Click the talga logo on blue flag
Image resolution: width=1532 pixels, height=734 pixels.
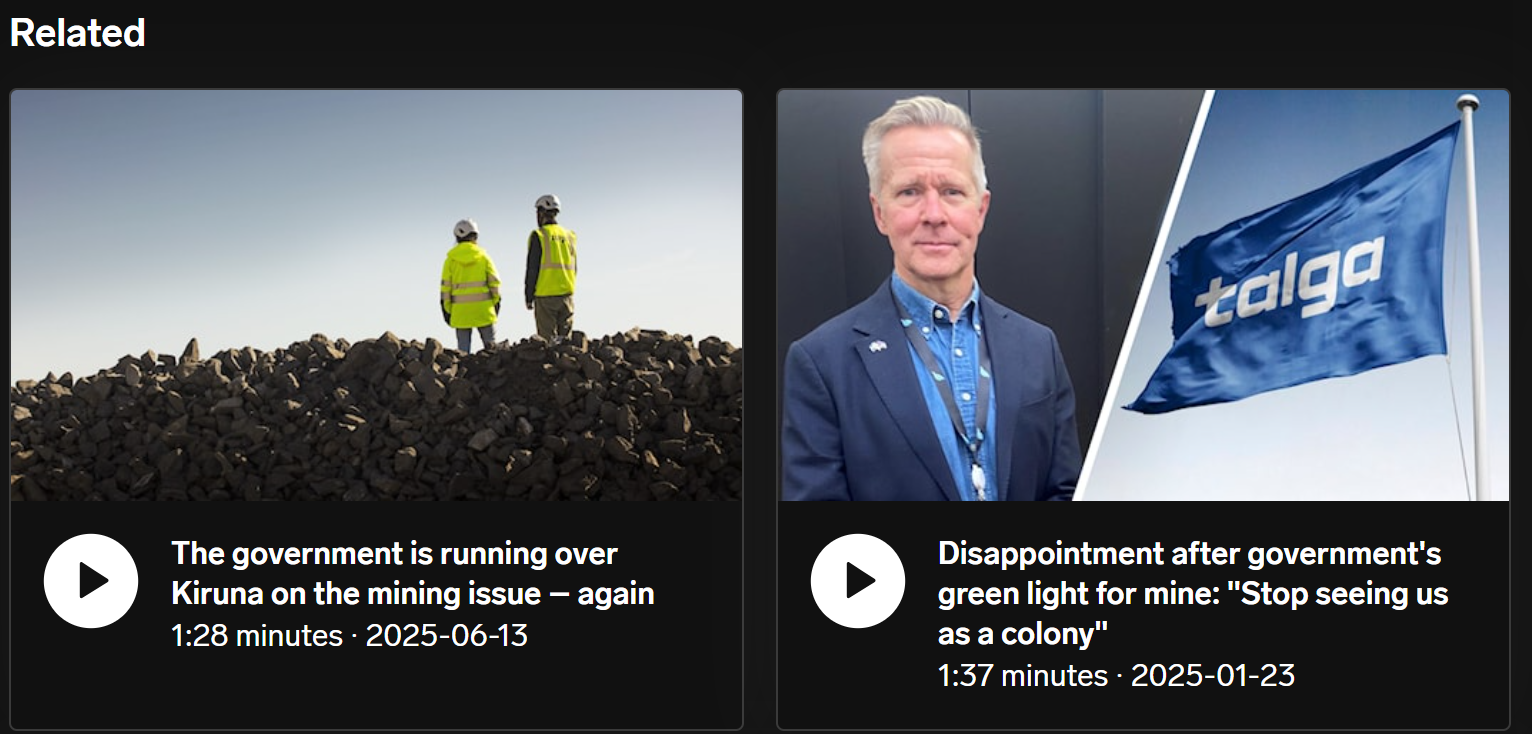(1290, 281)
